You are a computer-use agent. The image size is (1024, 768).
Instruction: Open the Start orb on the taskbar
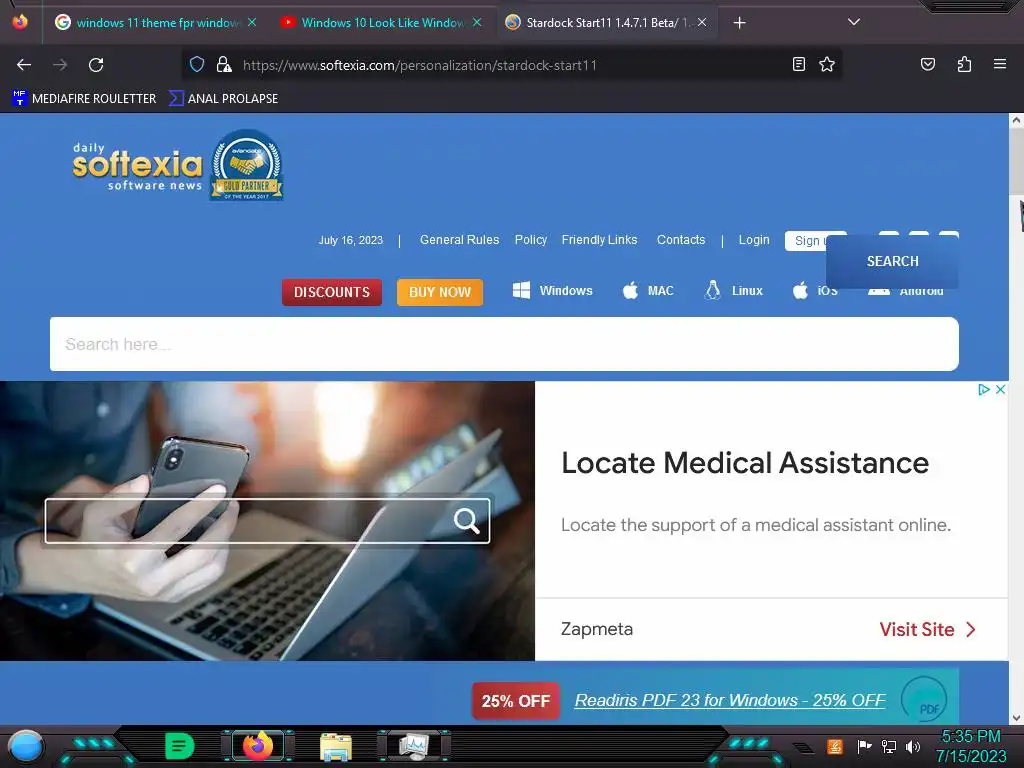tap(26, 746)
